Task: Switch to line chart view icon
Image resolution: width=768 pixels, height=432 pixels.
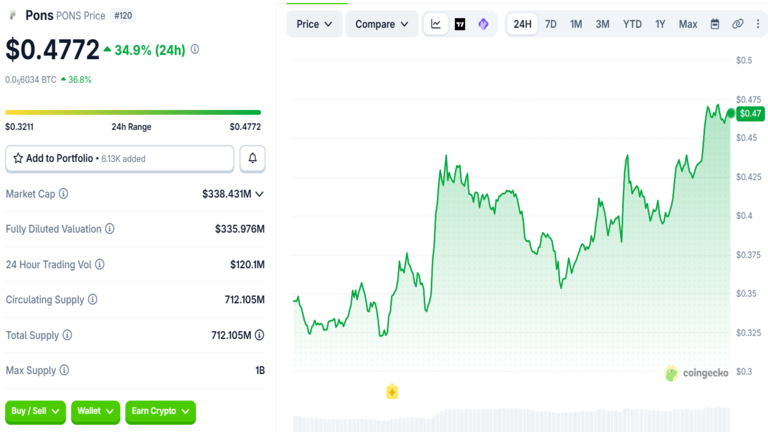Action: 435,24
